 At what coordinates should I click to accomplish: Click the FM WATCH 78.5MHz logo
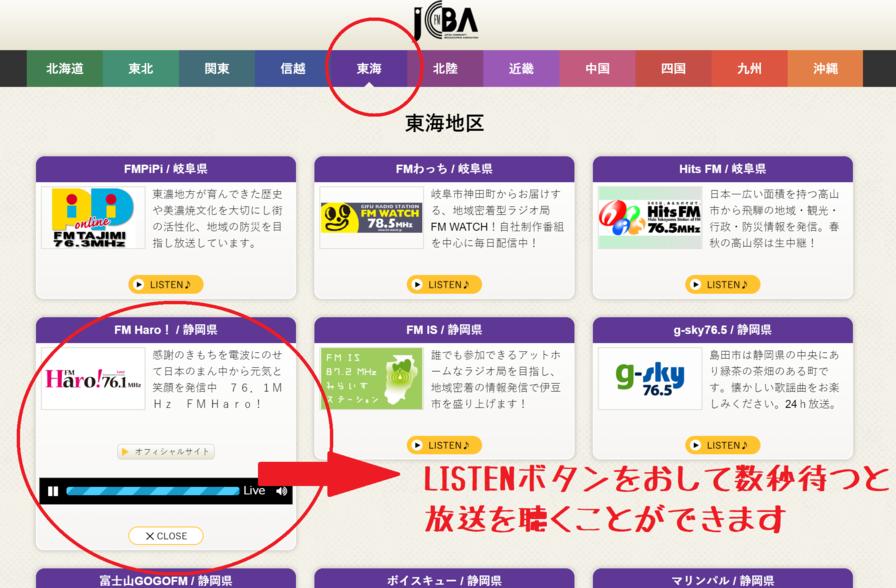371,217
